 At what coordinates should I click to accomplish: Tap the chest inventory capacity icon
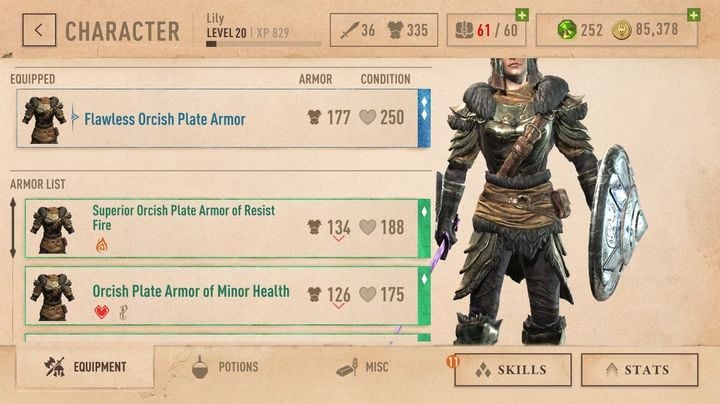click(x=464, y=30)
